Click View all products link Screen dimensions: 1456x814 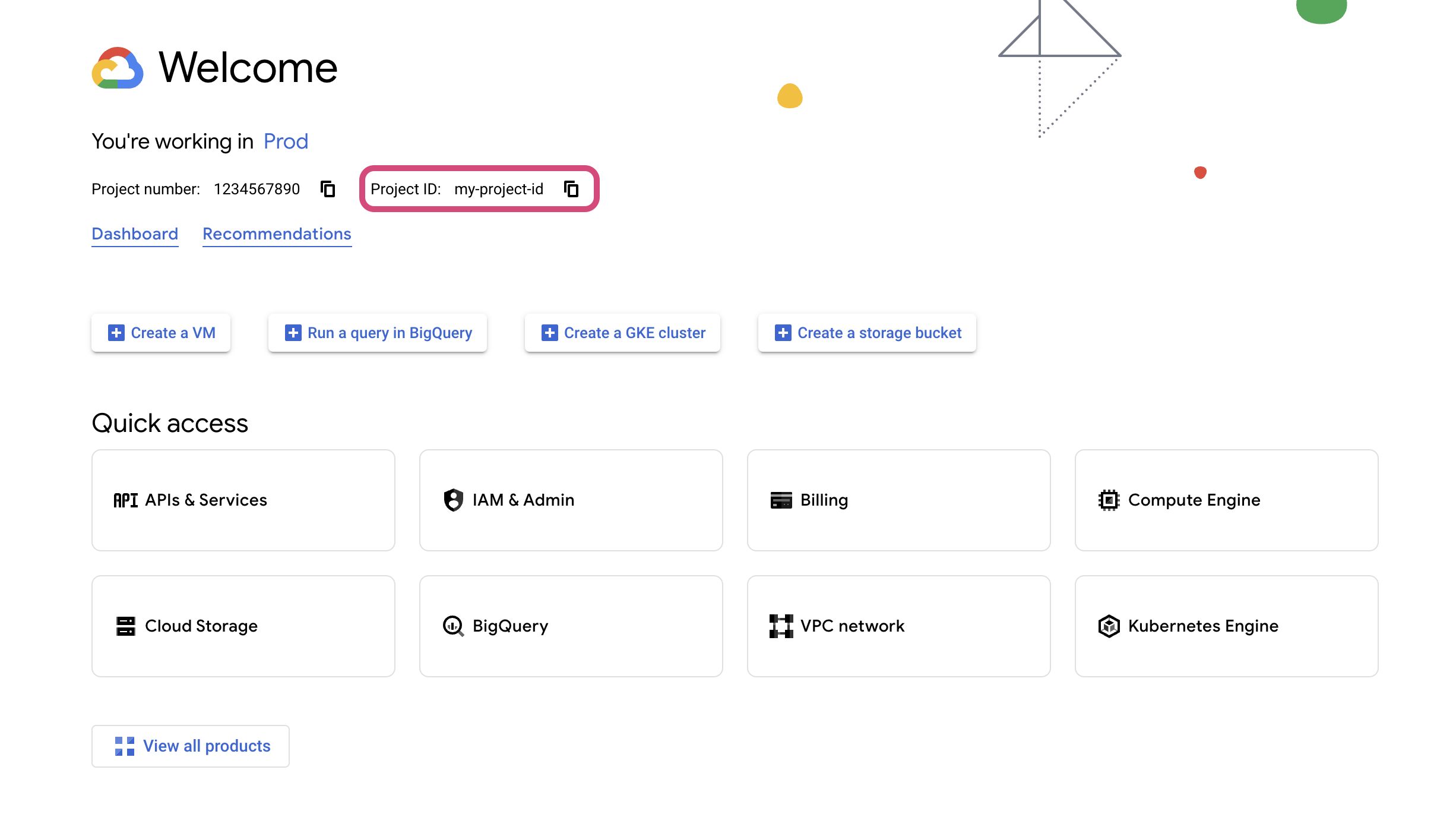pos(190,746)
